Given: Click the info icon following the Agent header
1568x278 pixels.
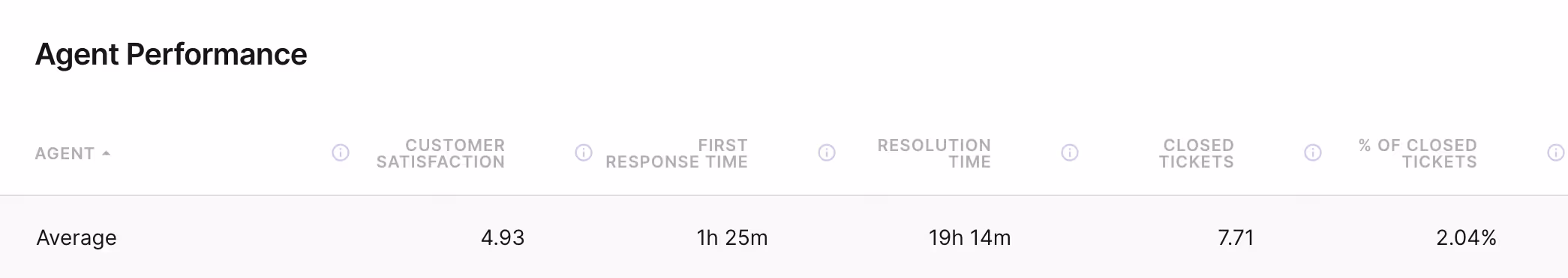Looking at the screenshot, I should tap(341, 153).
